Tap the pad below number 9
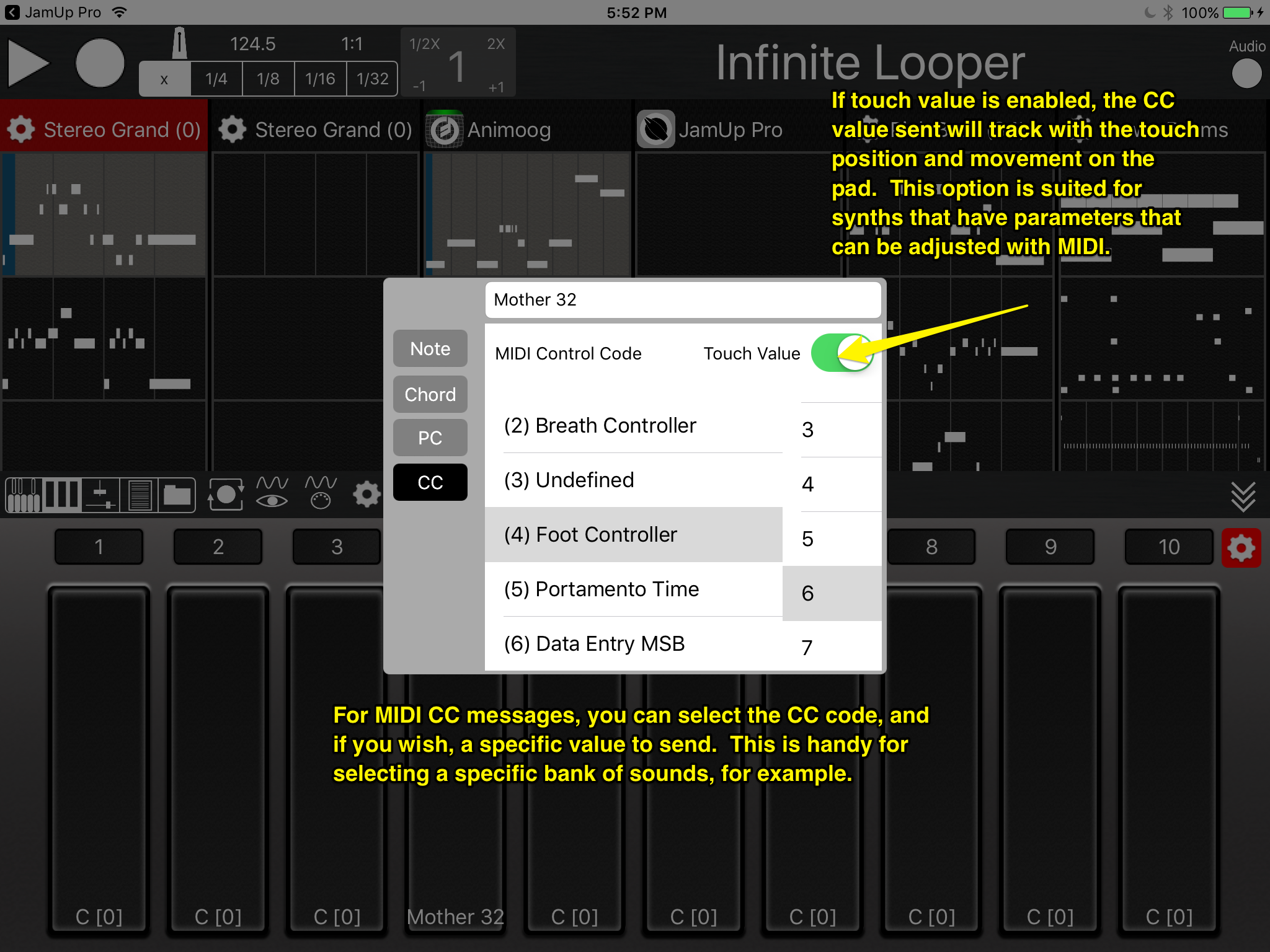This screenshot has height=952, width=1270. tap(1050, 760)
